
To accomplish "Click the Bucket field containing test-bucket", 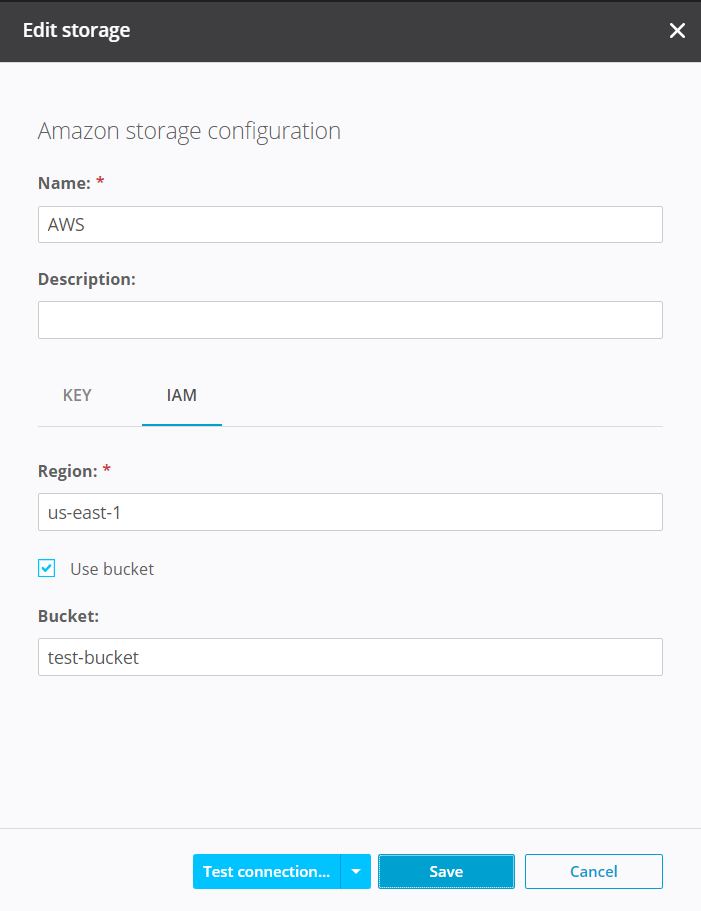I will 350,657.
